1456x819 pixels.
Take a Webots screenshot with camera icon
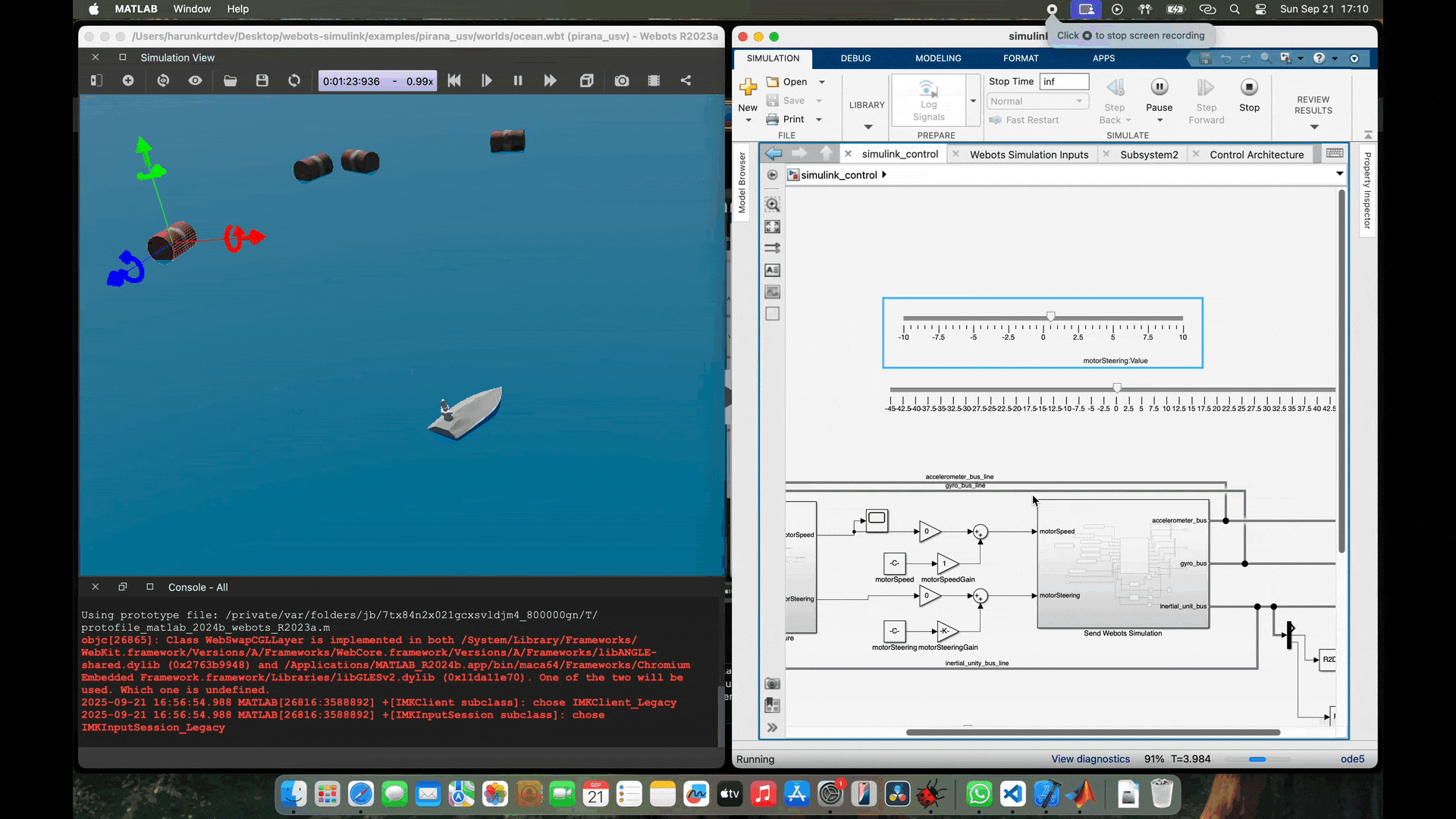point(622,80)
